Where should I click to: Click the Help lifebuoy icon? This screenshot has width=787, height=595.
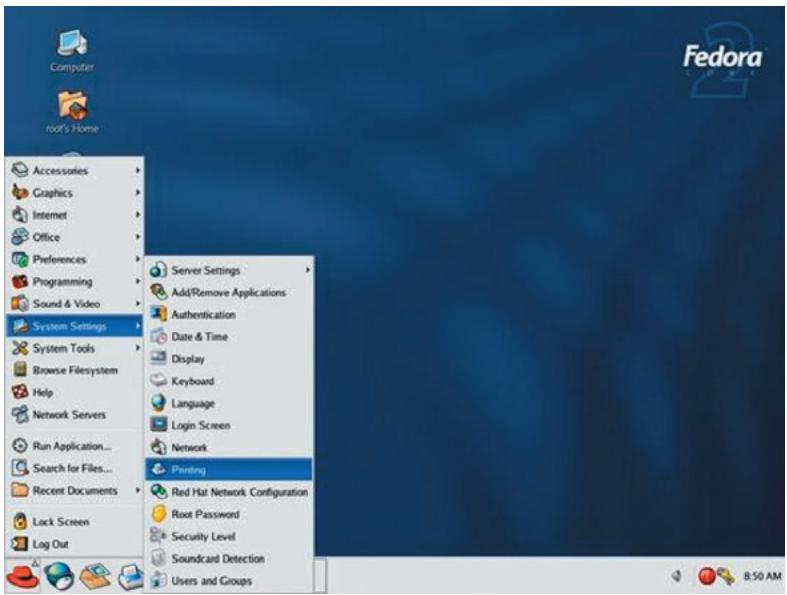(20, 392)
